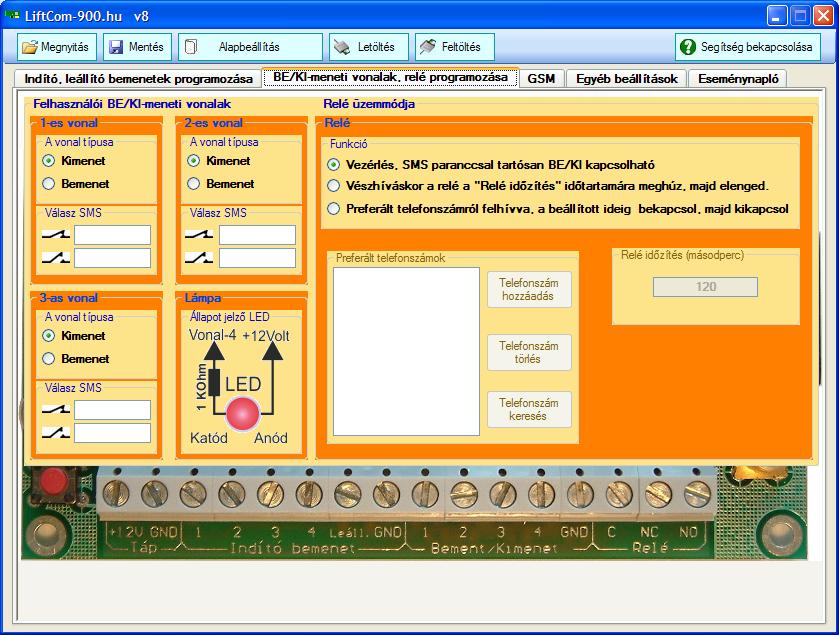This screenshot has width=839, height=635.
Task: Click the red push button on circuit board
Action: pos(54,481)
